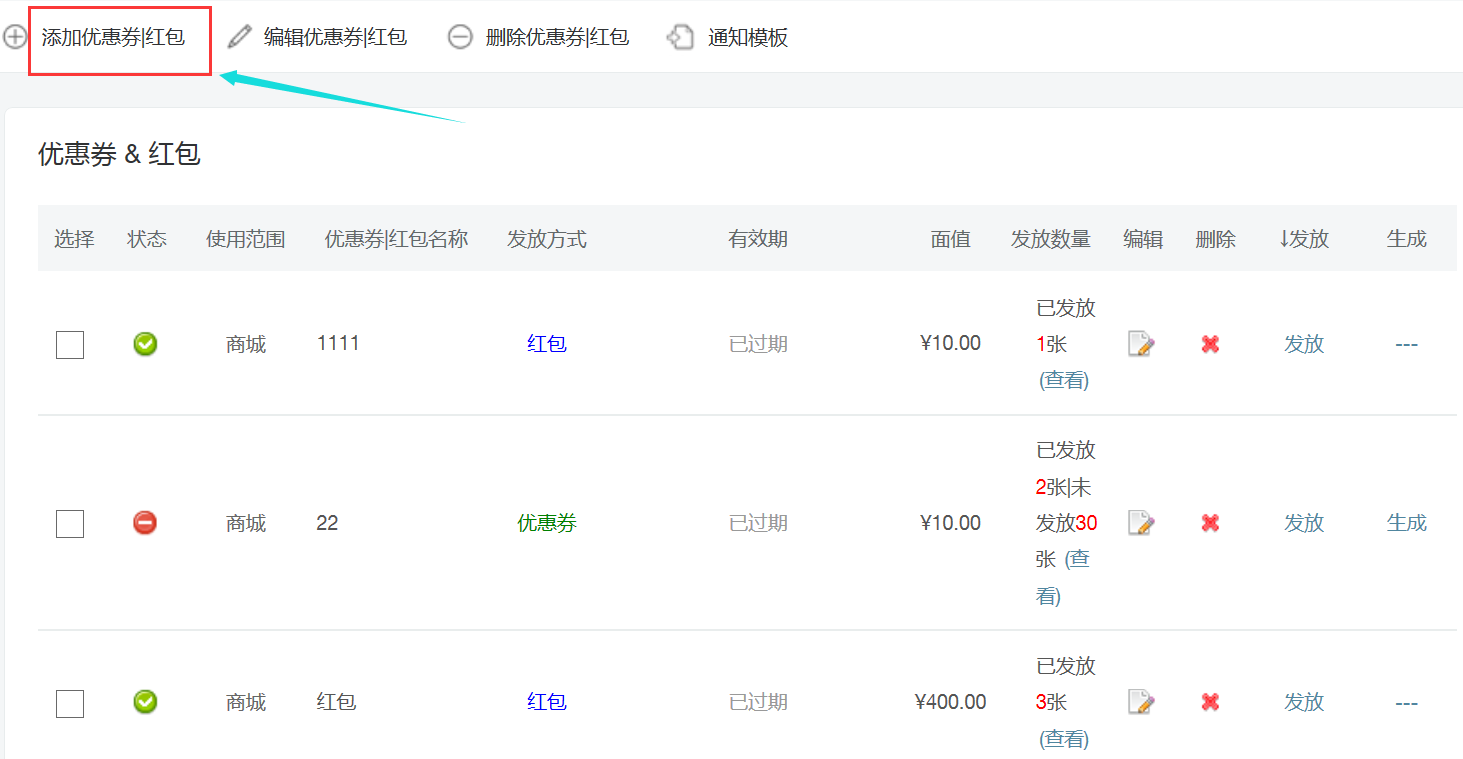The width and height of the screenshot is (1463, 759).
Task: Toggle green status icon of ¥400.00 row
Action: click(x=145, y=701)
